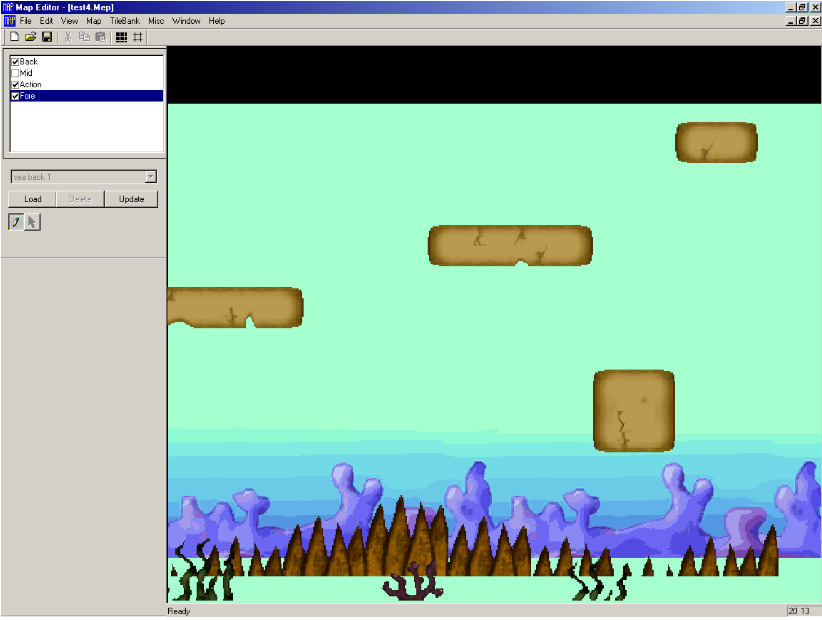The width and height of the screenshot is (822, 620).
Task: Select the 'Back' layer name in list
Action: (29, 62)
